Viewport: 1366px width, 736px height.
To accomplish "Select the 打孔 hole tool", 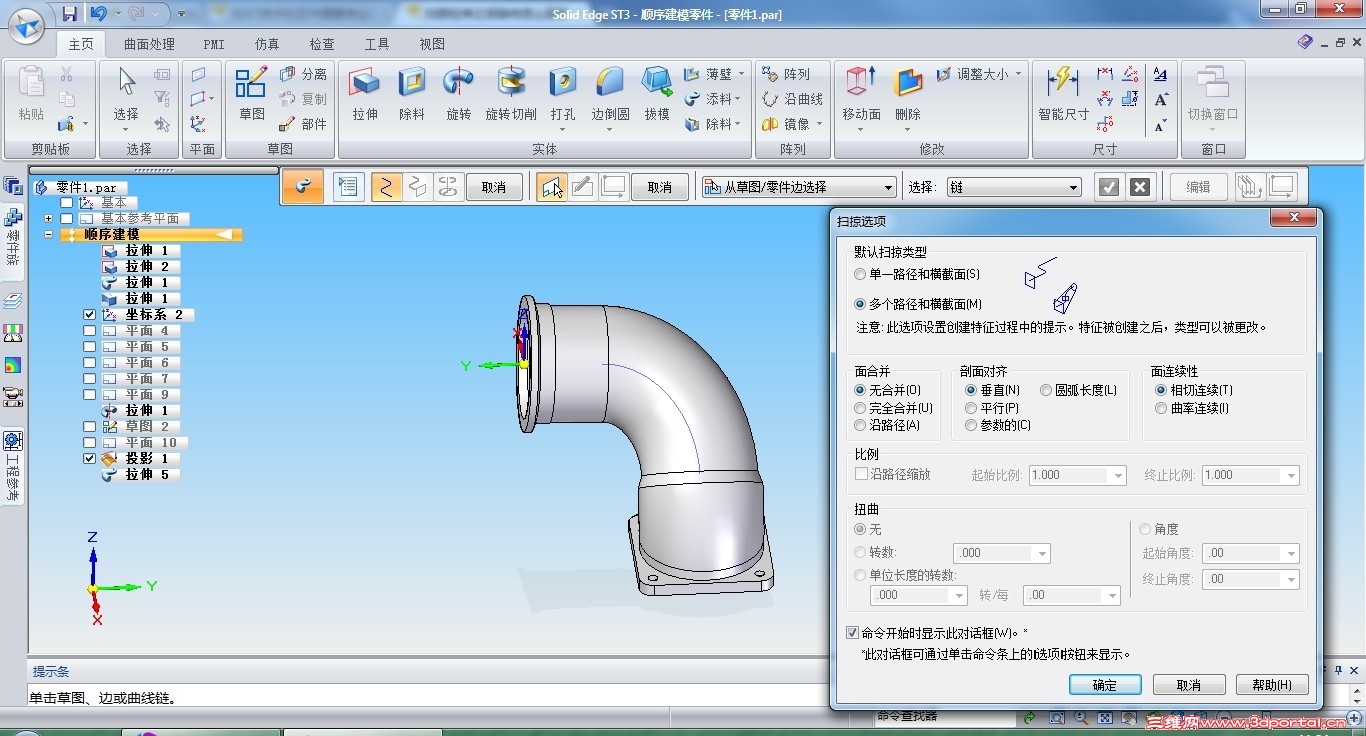I will [x=563, y=94].
